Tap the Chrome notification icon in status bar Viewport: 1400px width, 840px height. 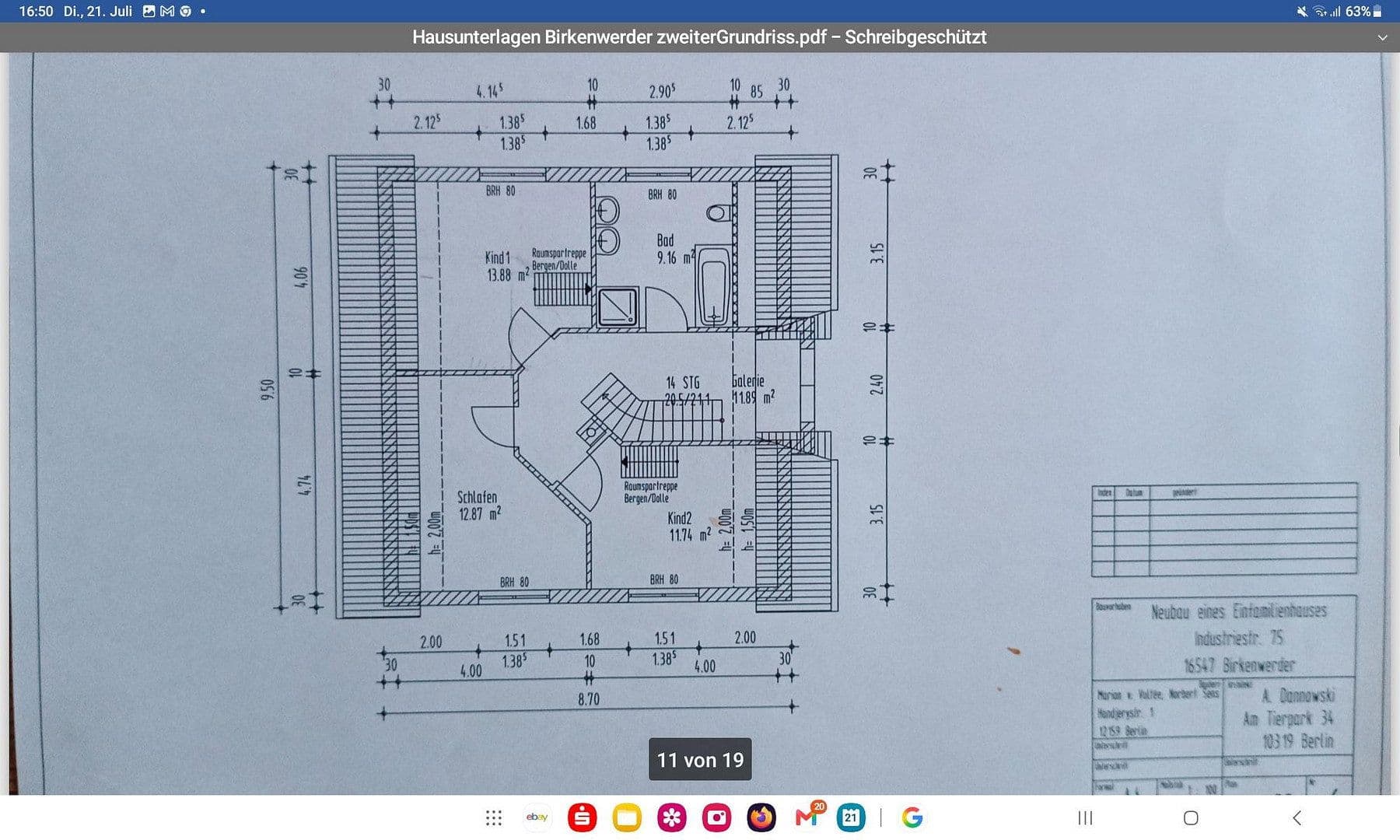[x=185, y=11]
